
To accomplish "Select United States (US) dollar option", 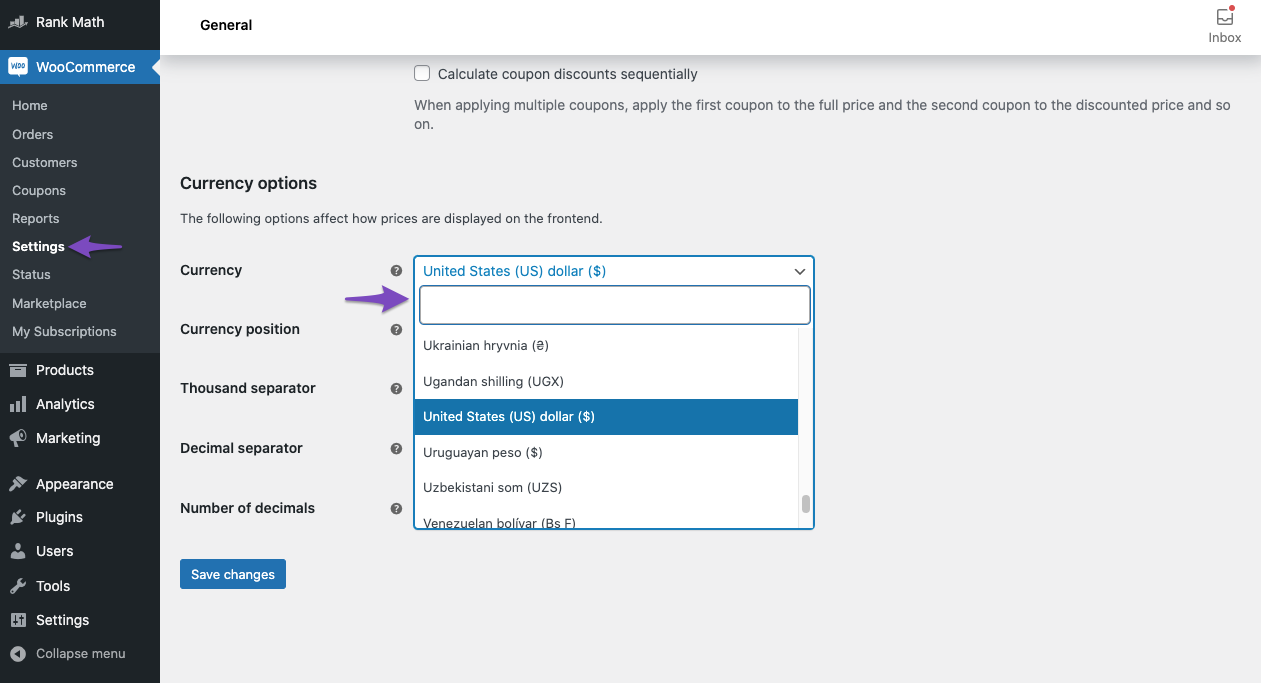I will [606, 417].
